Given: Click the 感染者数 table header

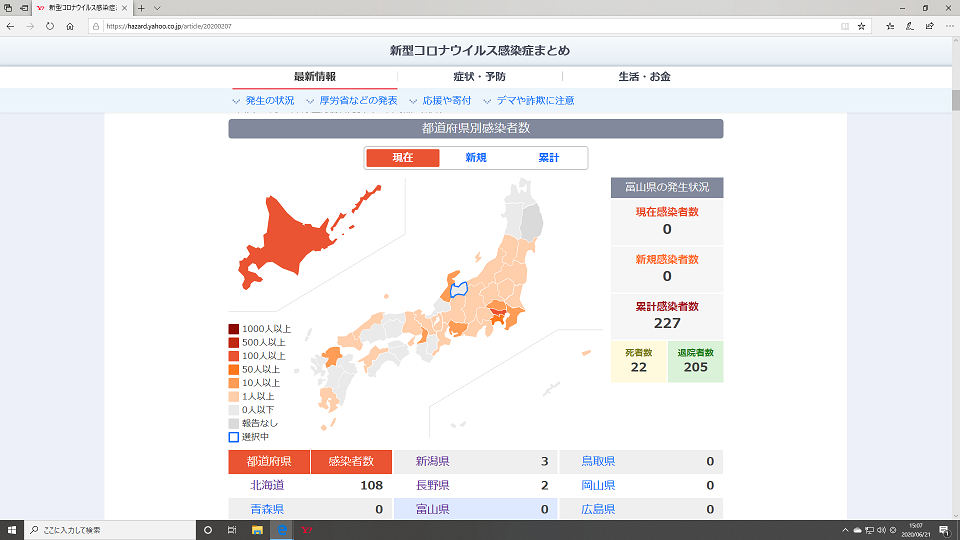Looking at the screenshot, I should pyautogui.click(x=351, y=462).
